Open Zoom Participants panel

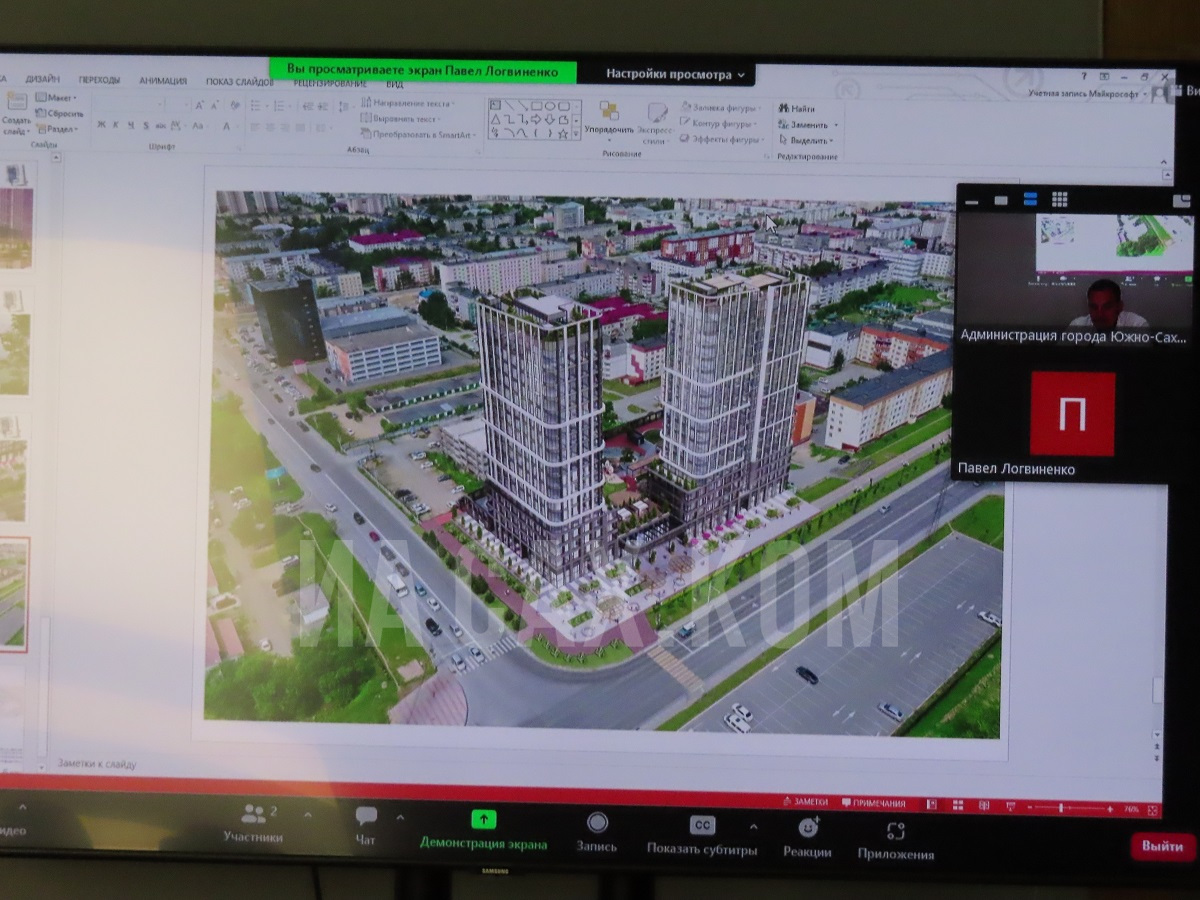coord(254,824)
